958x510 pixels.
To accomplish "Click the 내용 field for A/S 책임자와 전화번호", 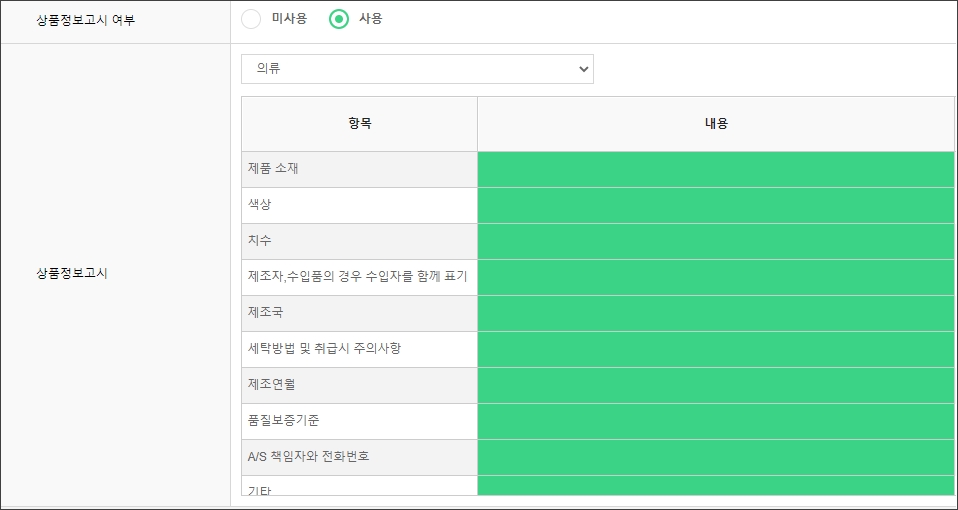I will (x=715, y=457).
